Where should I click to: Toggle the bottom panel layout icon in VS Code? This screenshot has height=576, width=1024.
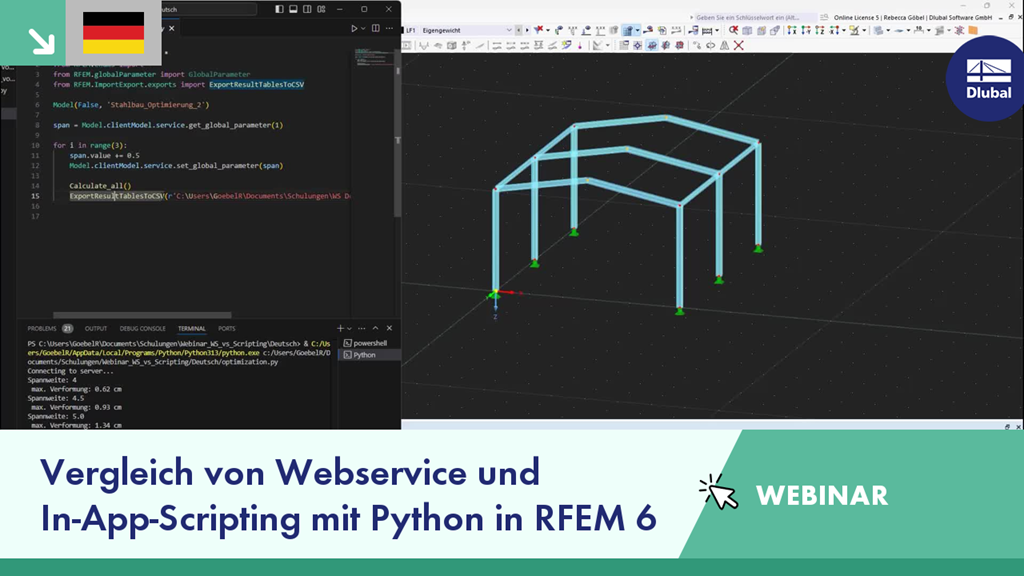[293, 9]
